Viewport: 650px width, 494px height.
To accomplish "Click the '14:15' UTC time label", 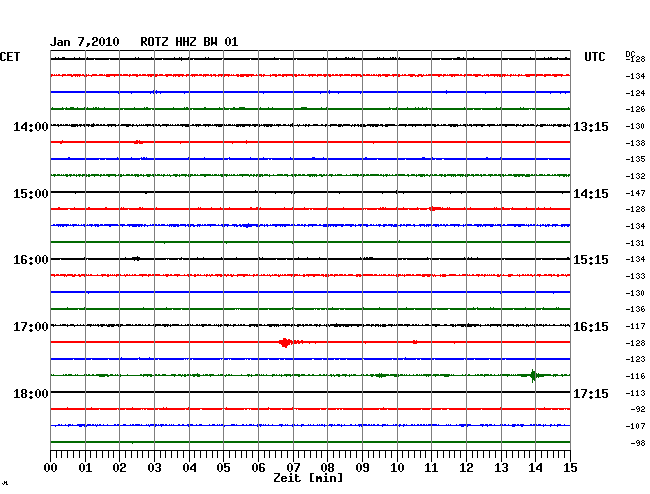I will (591, 194).
